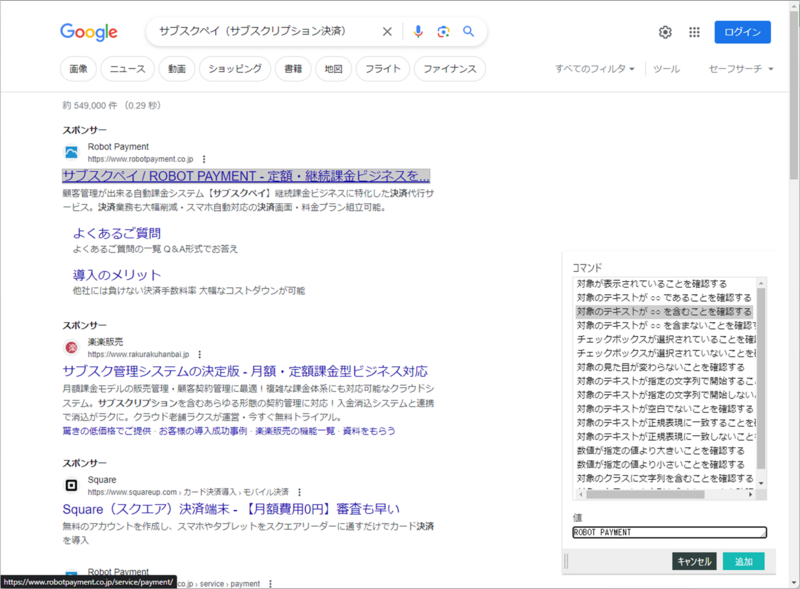
Task: Open the ツール option
Action: click(x=666, y=69)
